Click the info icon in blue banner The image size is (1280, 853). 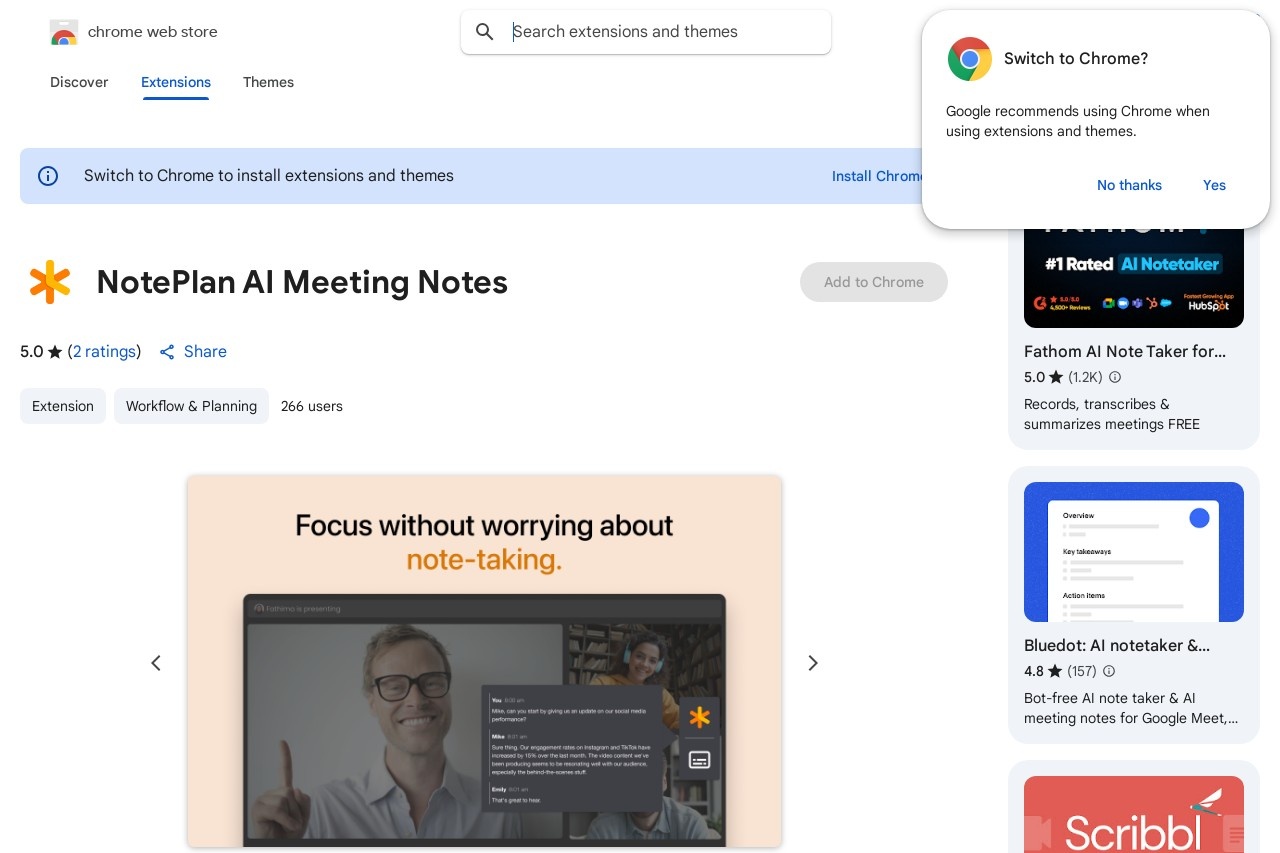point(48,176)
